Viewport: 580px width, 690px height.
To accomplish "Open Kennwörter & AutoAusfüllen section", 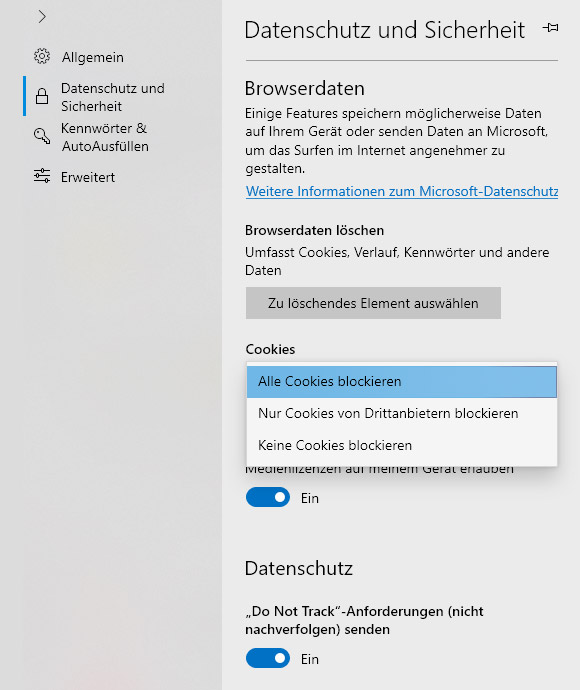I will [105, 137].
